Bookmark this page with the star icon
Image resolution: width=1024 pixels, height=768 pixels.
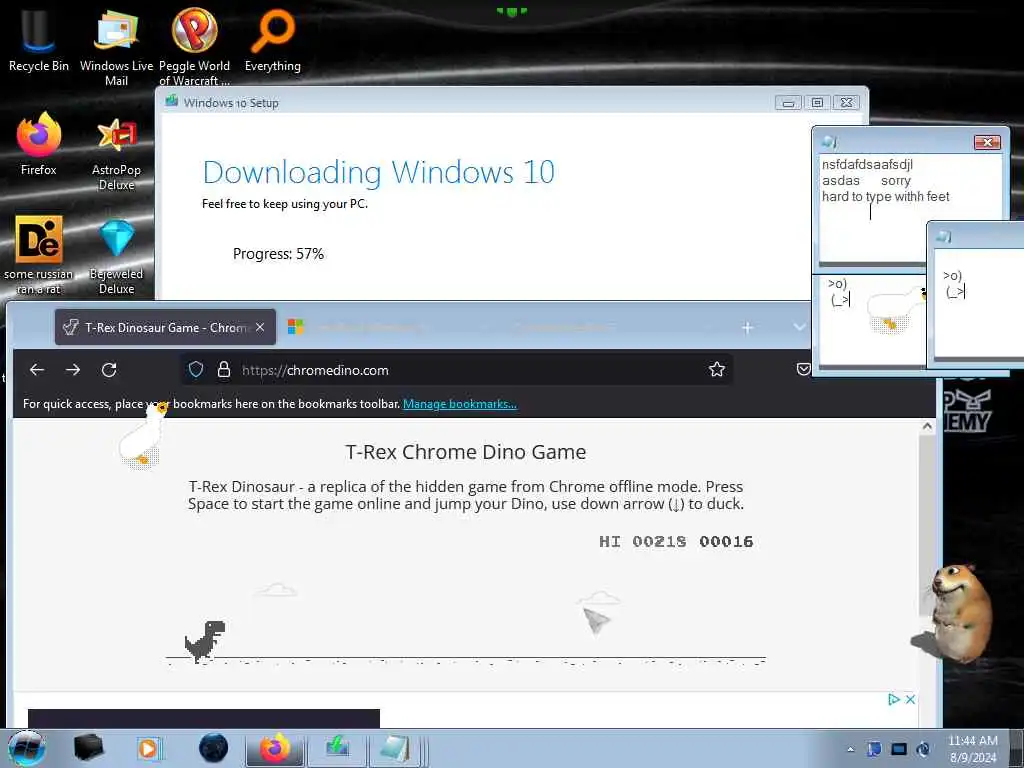point(717,370)
